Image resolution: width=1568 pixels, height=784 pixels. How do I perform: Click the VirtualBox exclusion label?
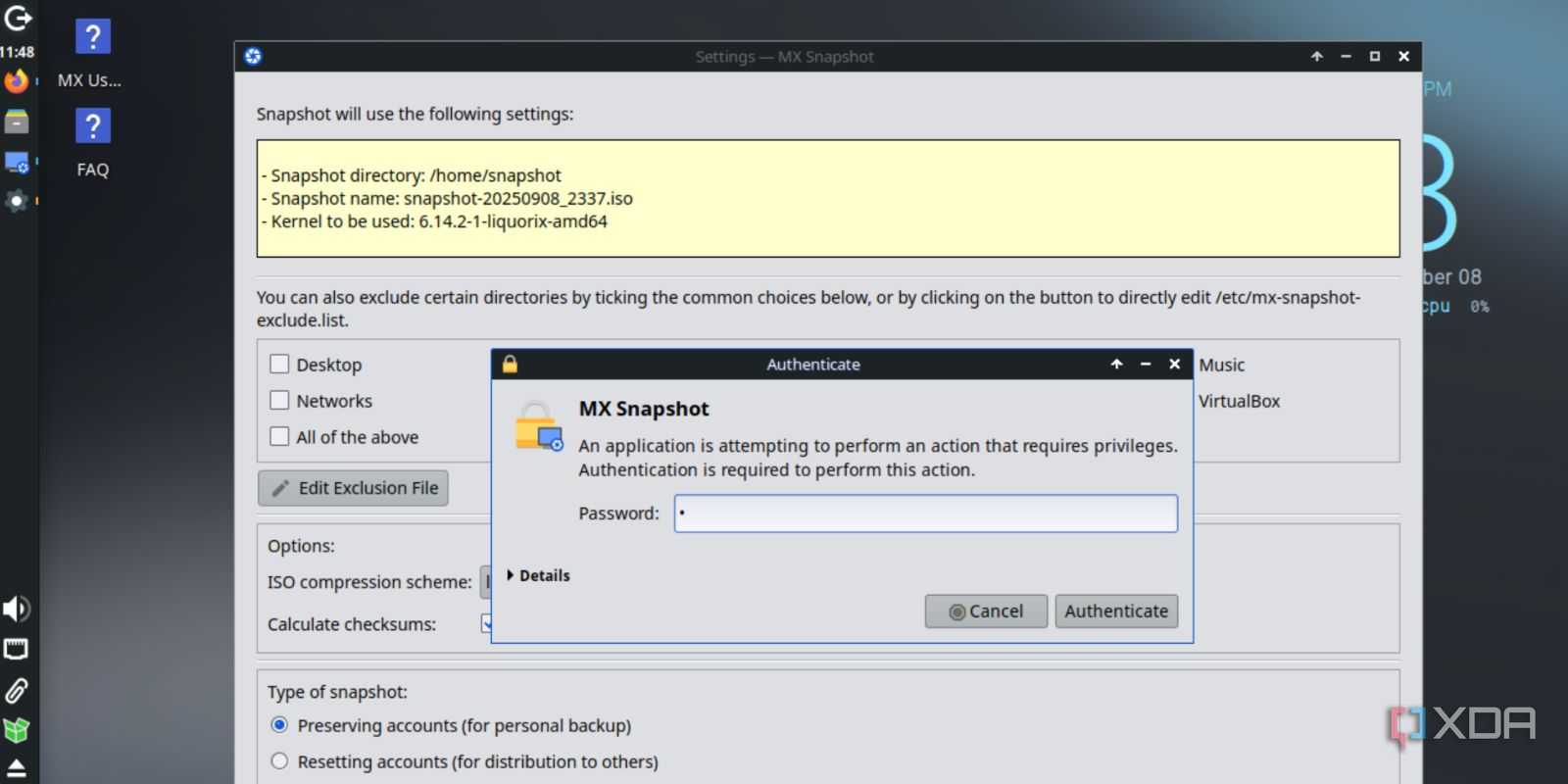click(x=1239, y=401)
